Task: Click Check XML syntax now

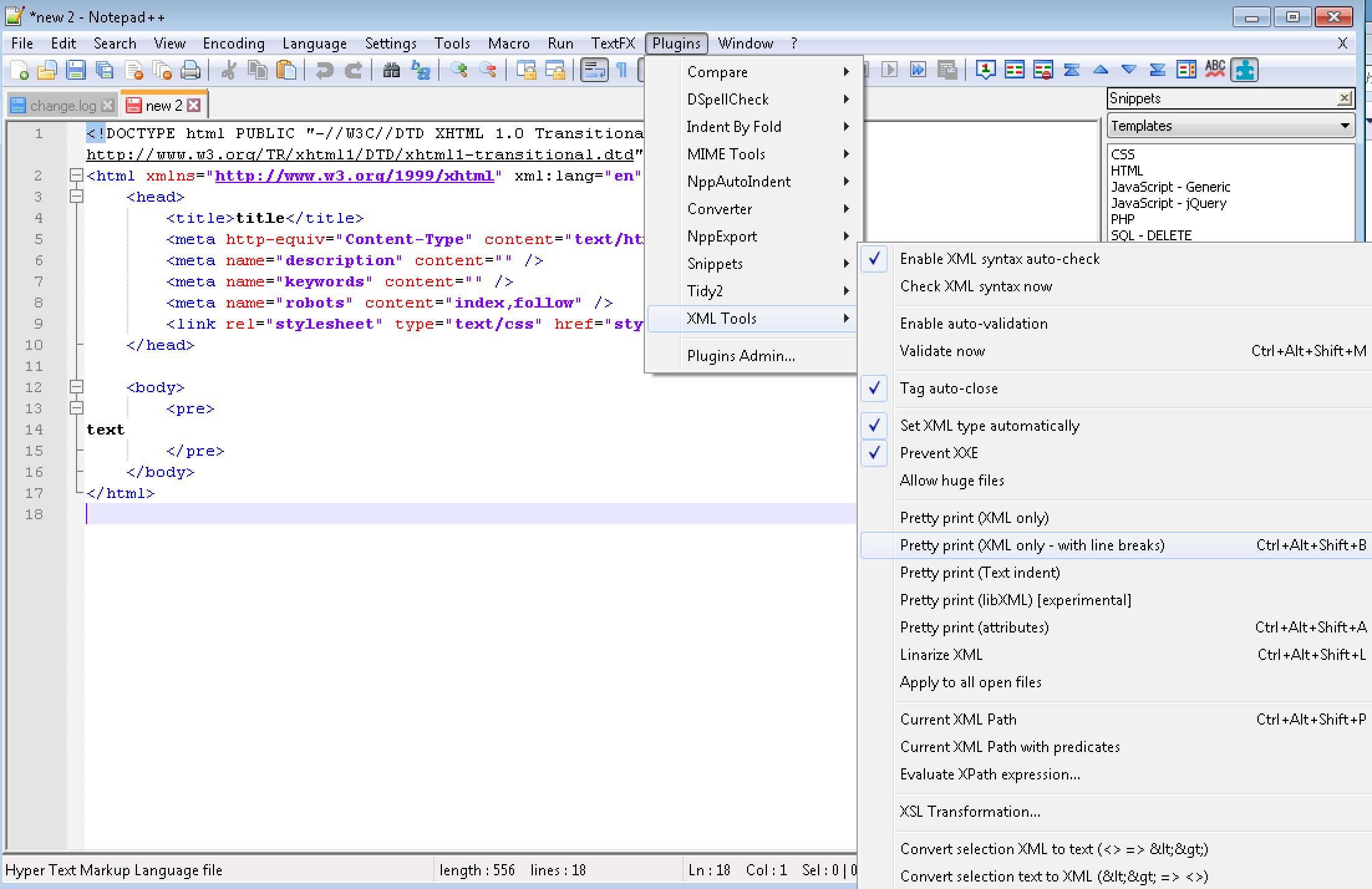Action: (1116, 286)
